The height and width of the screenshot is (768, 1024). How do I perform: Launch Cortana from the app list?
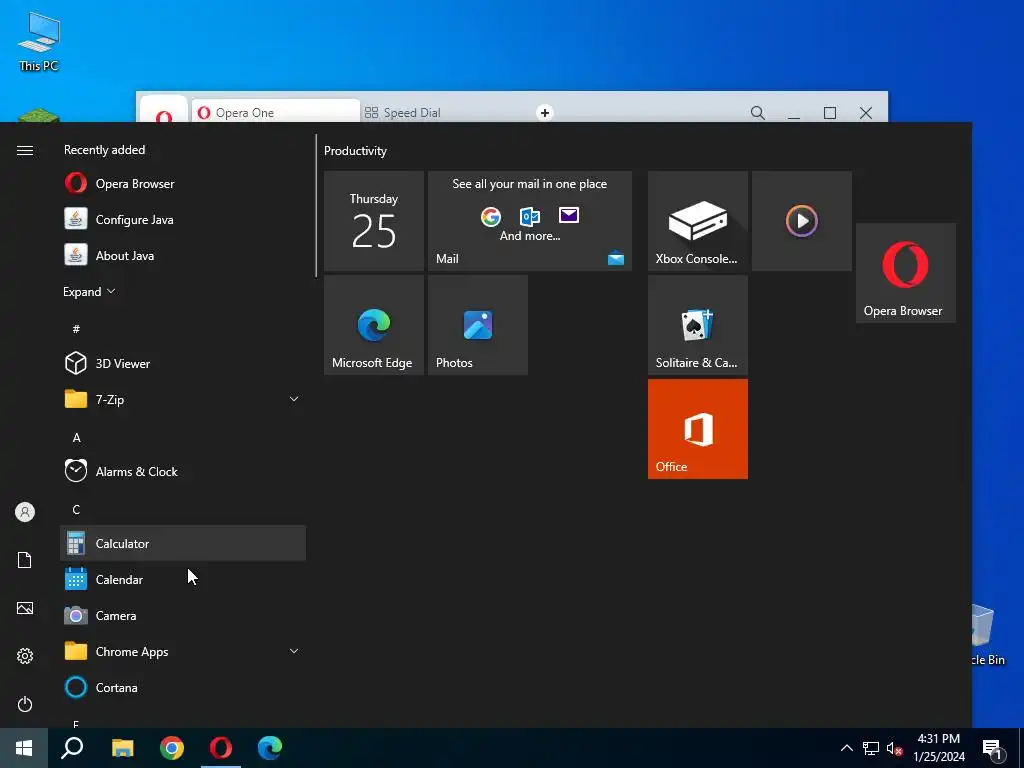point(183,686)
